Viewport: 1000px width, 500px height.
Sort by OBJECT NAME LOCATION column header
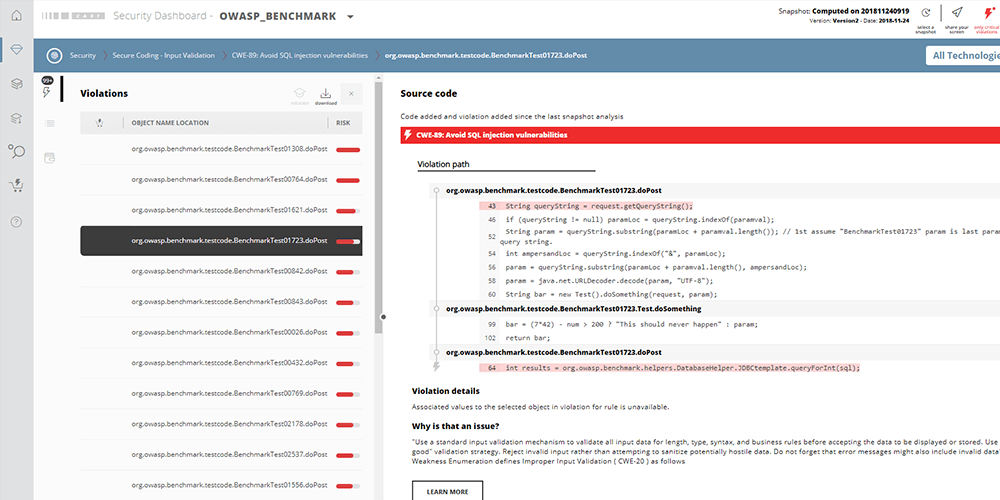tap(170, 123)
